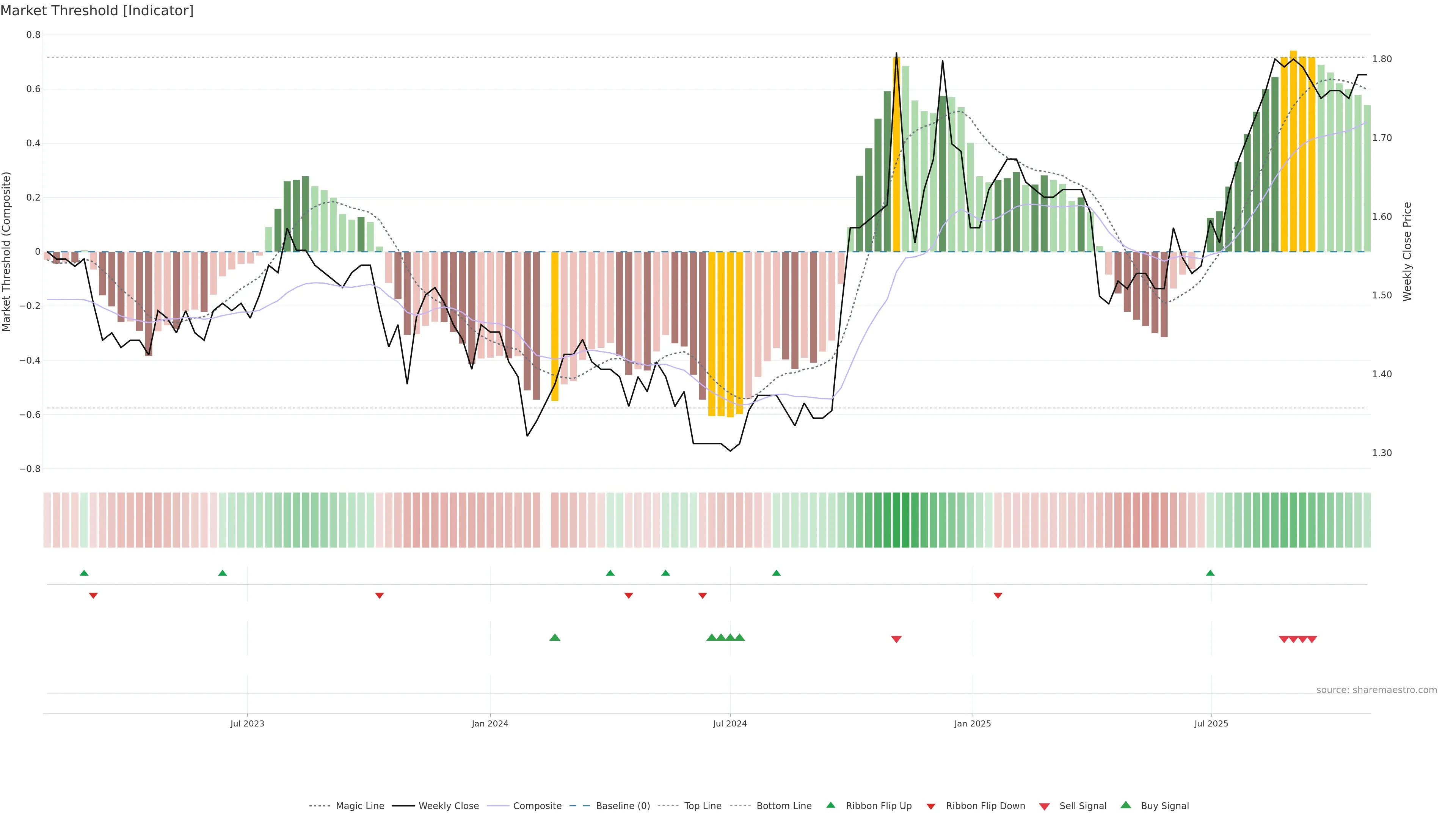Image resolution: width=1456 pixels, height=819 pixels.
Task: Click the Ribbon Flip Up legend triangle
Action: (830, 805)
